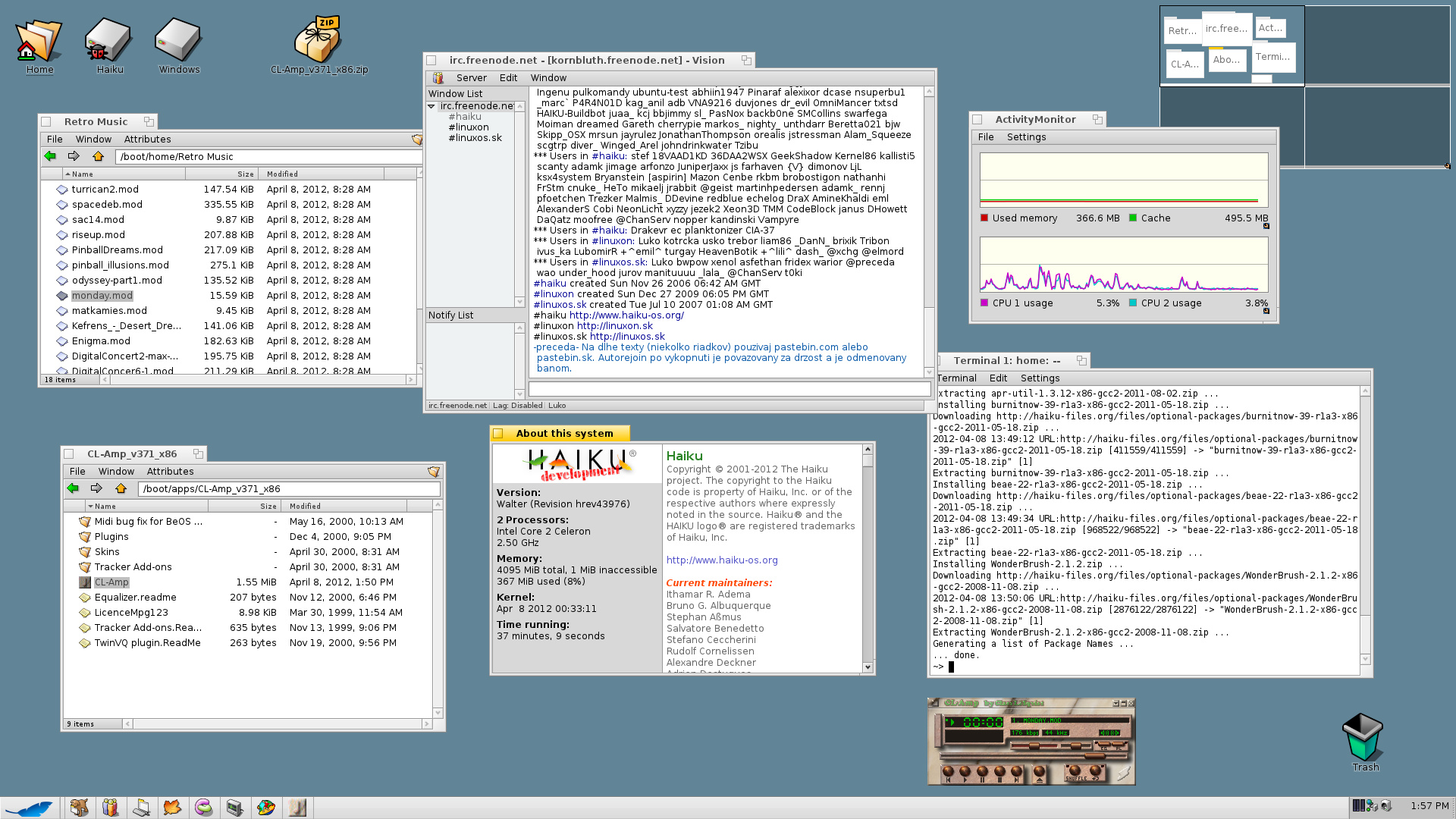The height and width of the screenshot is (819, 1456).
Task: Click the globe surfer app in Deskbar
Action: (x=265, y=808)
